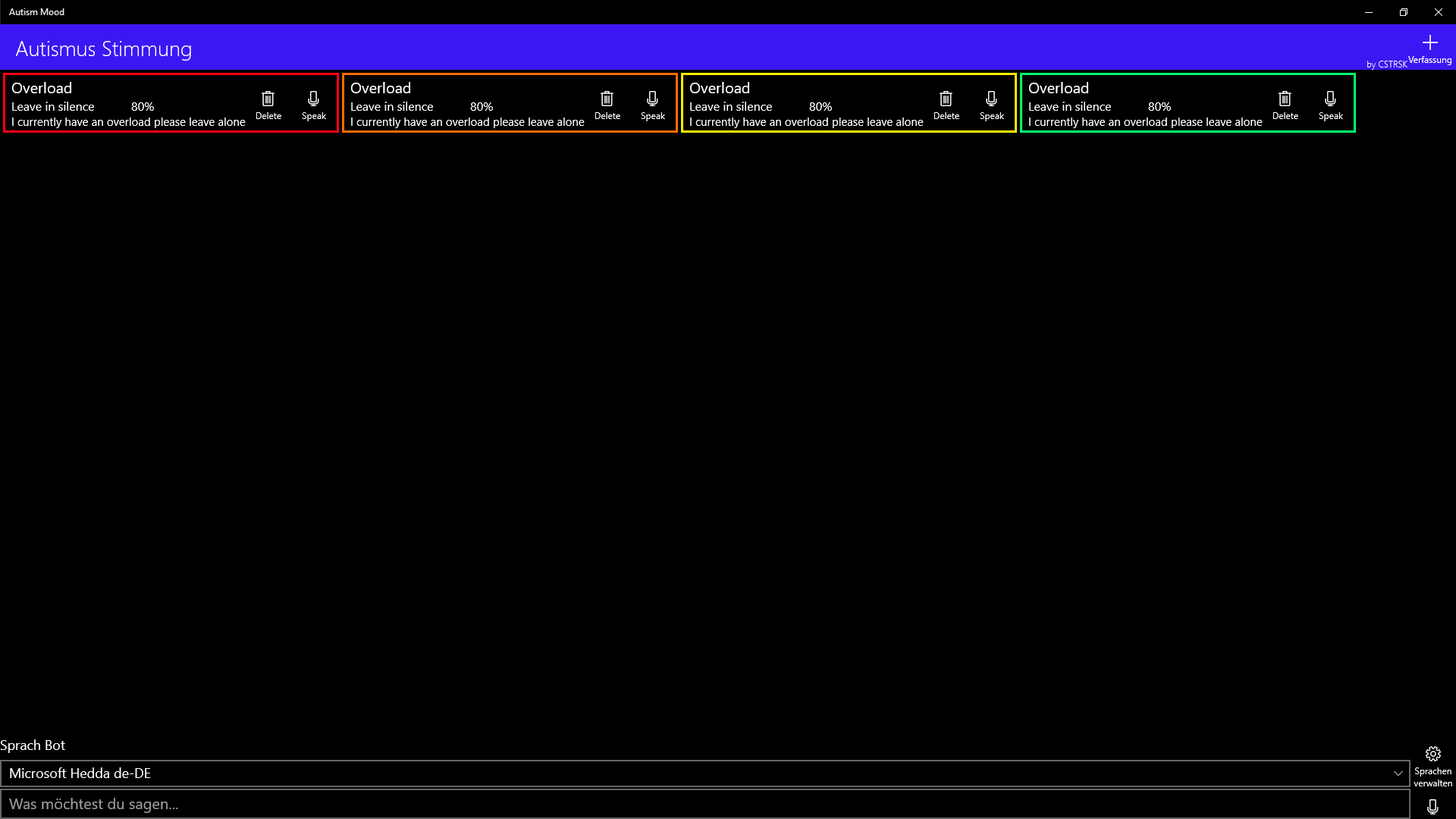Expand the voice list chevron arrow

(1398, 773)
